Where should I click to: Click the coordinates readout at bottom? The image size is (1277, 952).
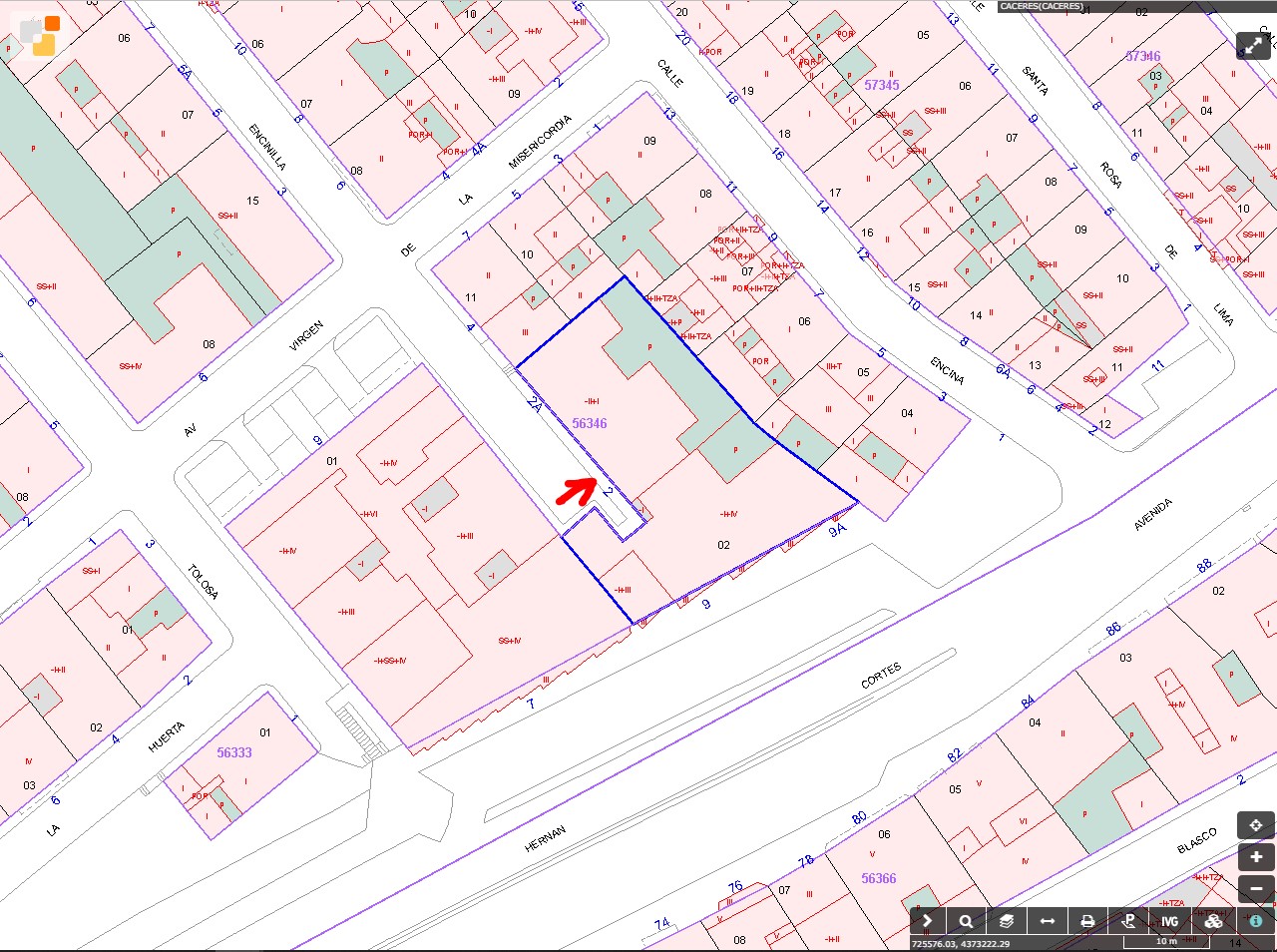point(960,944)
